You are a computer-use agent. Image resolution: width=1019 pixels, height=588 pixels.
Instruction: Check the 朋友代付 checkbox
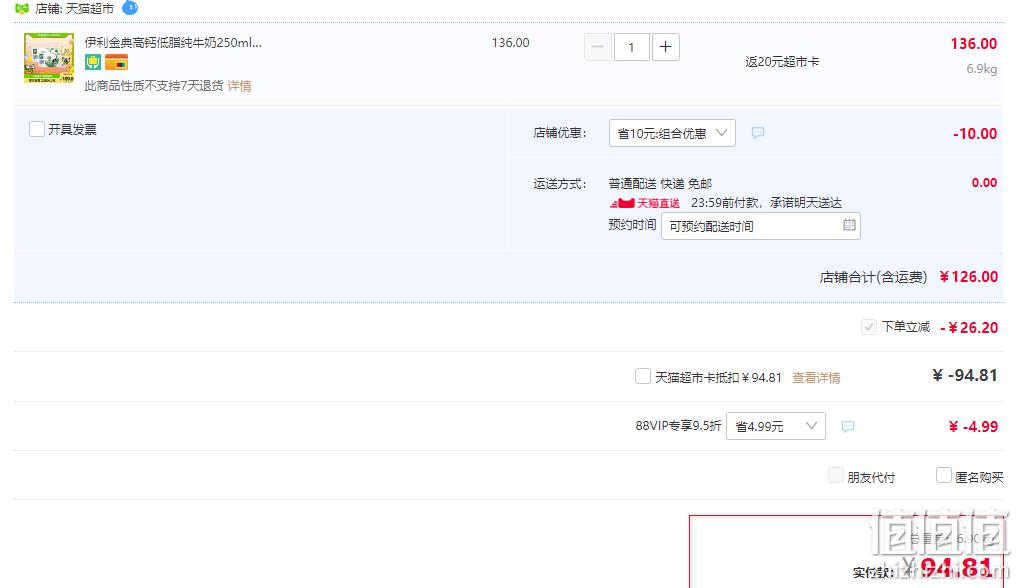pyautogui.click(x=836, y=476)
